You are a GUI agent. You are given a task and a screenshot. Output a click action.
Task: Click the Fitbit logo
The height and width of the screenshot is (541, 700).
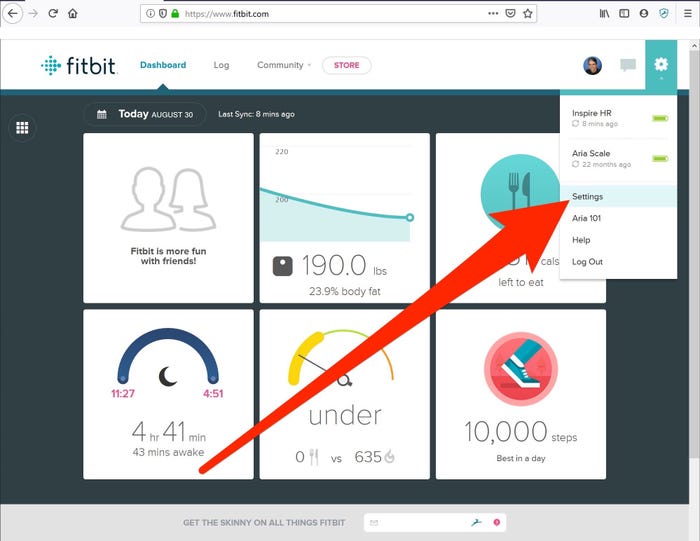pyautogui.click(x=79, y=66)
